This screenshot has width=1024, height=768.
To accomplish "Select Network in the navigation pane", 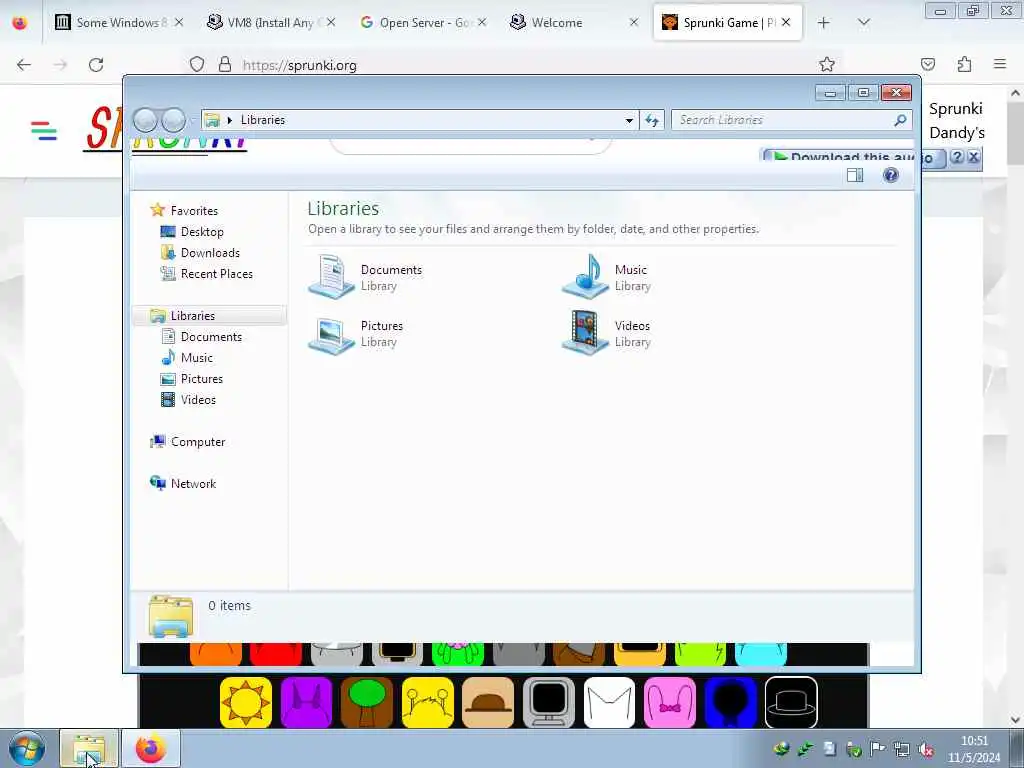I will coord(193,483).
